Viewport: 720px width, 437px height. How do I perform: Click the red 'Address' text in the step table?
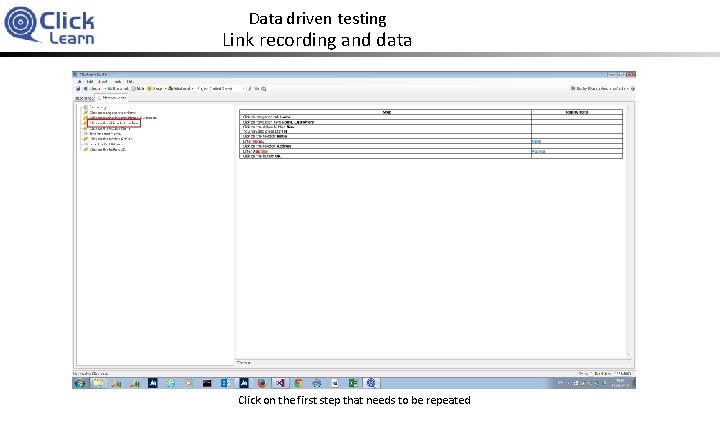pos(260,151)
